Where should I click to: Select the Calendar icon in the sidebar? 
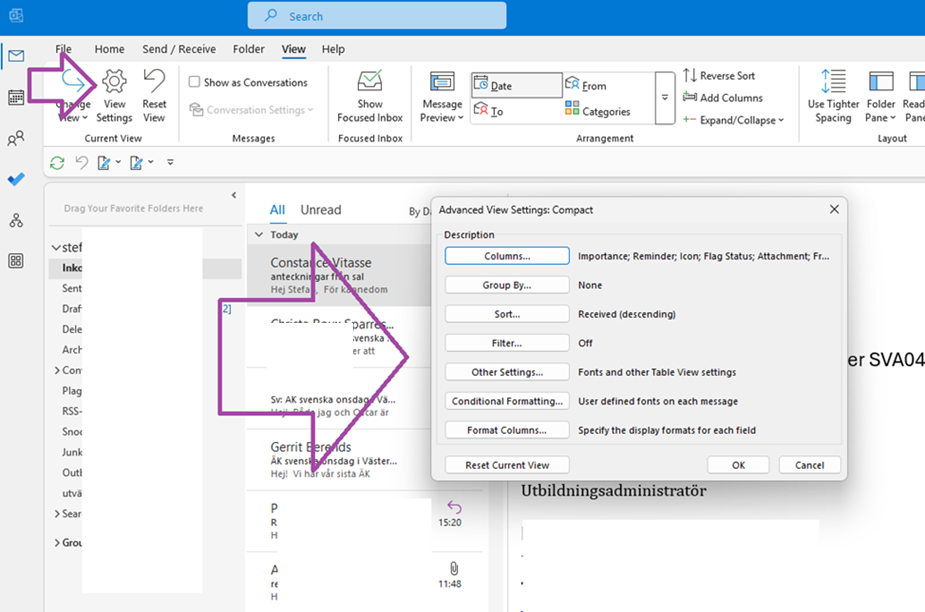pos(16,96)
